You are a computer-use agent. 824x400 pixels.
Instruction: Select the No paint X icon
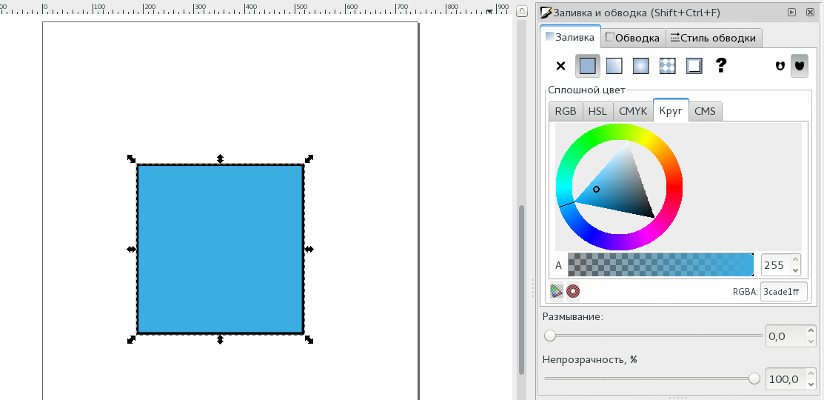(x=561, y=66)
